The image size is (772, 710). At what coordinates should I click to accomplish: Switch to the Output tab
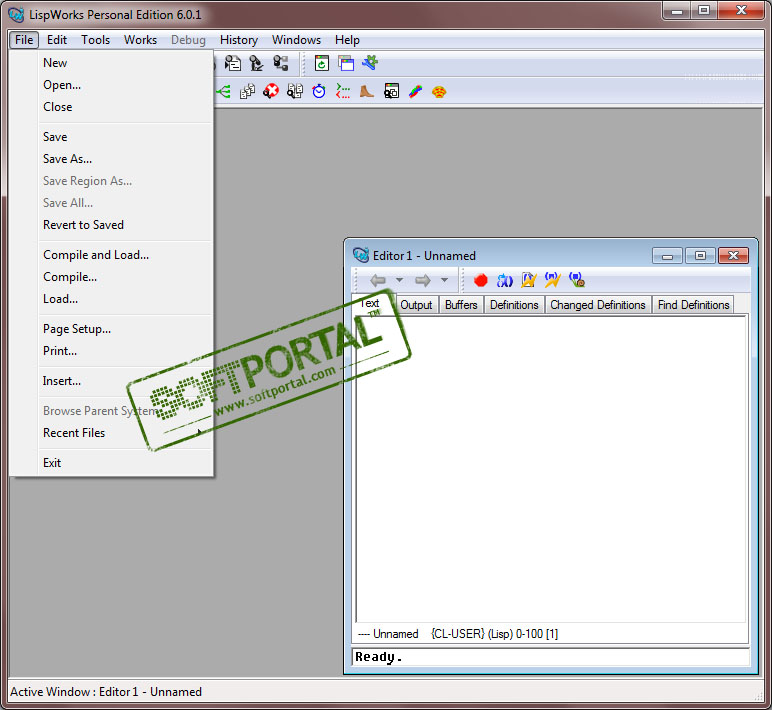pos(416,305)
